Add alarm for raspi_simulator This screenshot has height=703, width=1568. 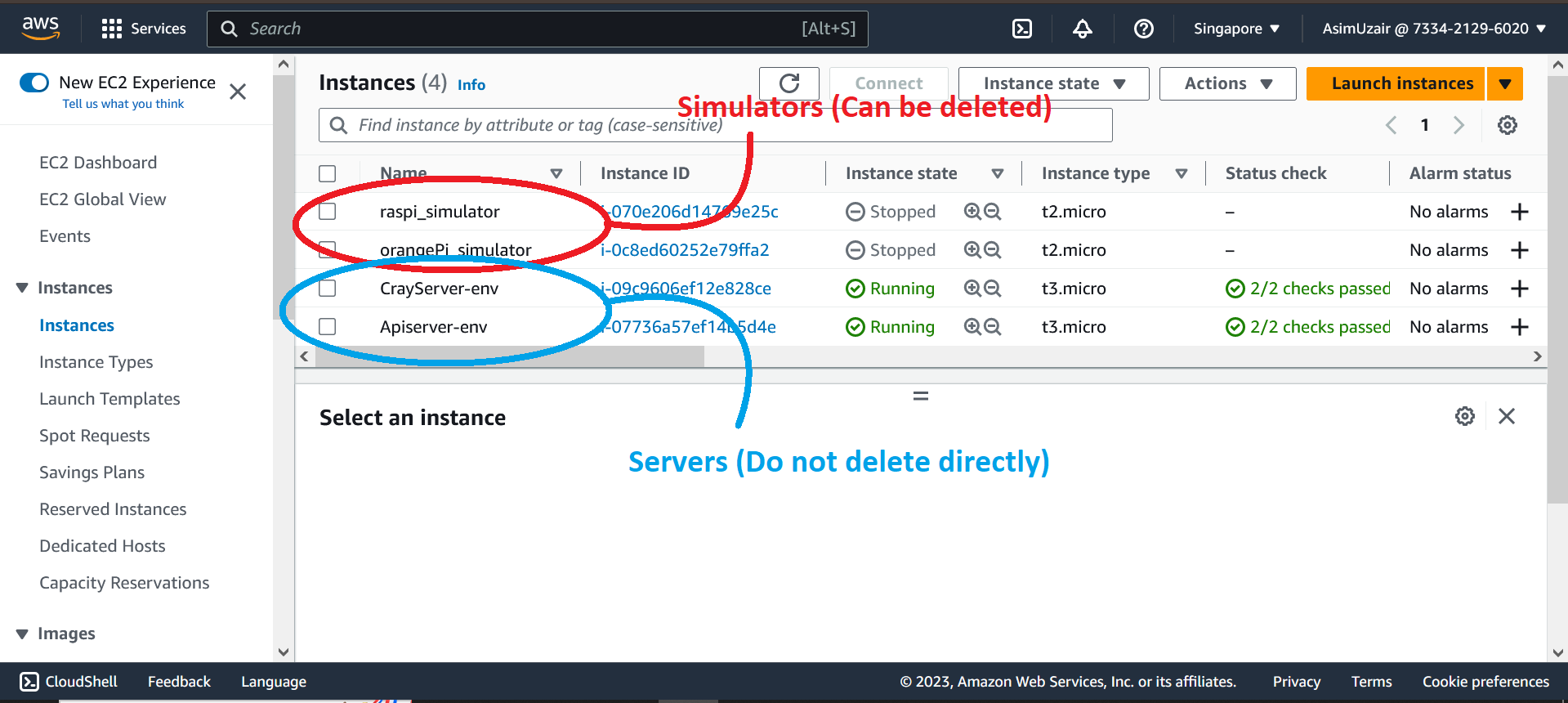[x=1520, y=212]
